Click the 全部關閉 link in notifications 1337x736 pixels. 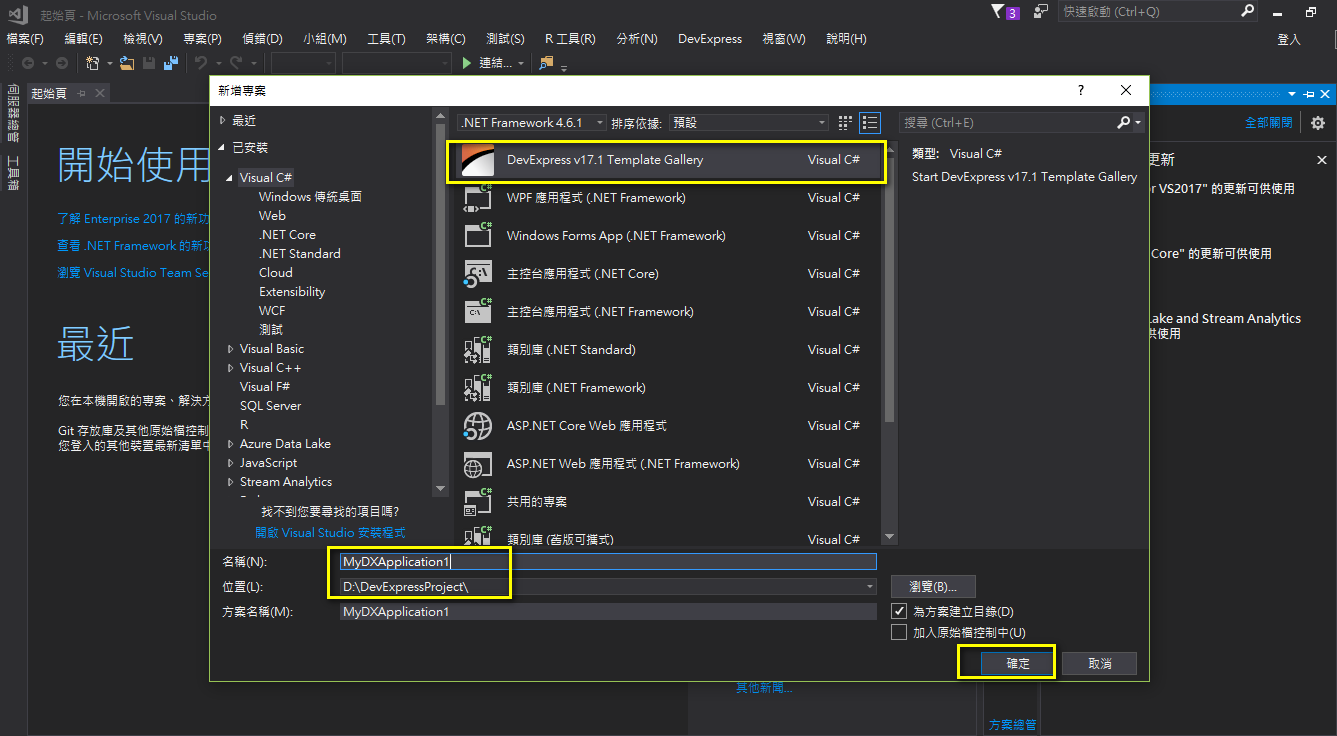[1269, 123]
